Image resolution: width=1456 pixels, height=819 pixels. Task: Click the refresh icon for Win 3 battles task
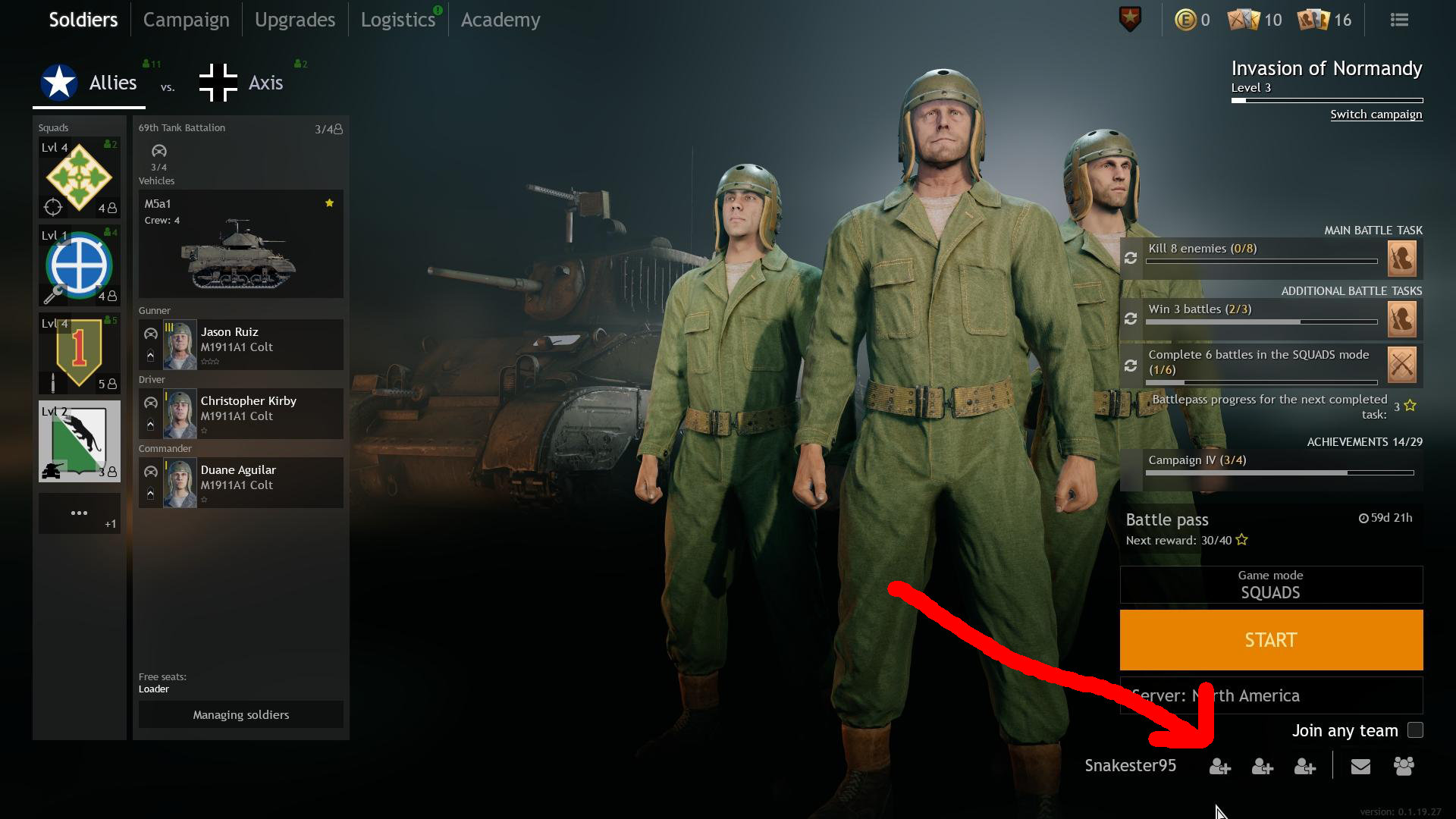1131,318
